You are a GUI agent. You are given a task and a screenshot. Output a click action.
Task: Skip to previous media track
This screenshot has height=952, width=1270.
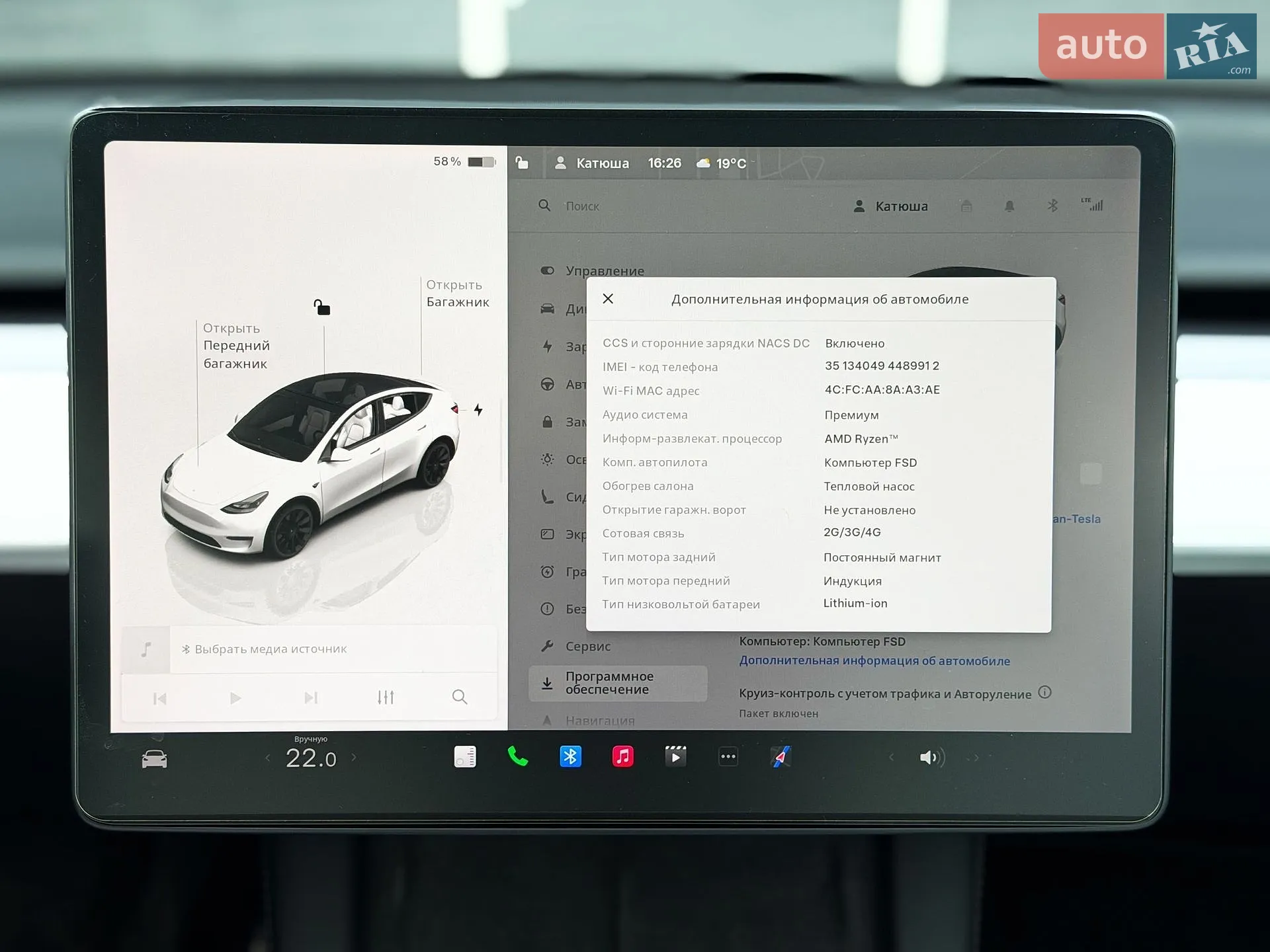[x=159, y=698]
